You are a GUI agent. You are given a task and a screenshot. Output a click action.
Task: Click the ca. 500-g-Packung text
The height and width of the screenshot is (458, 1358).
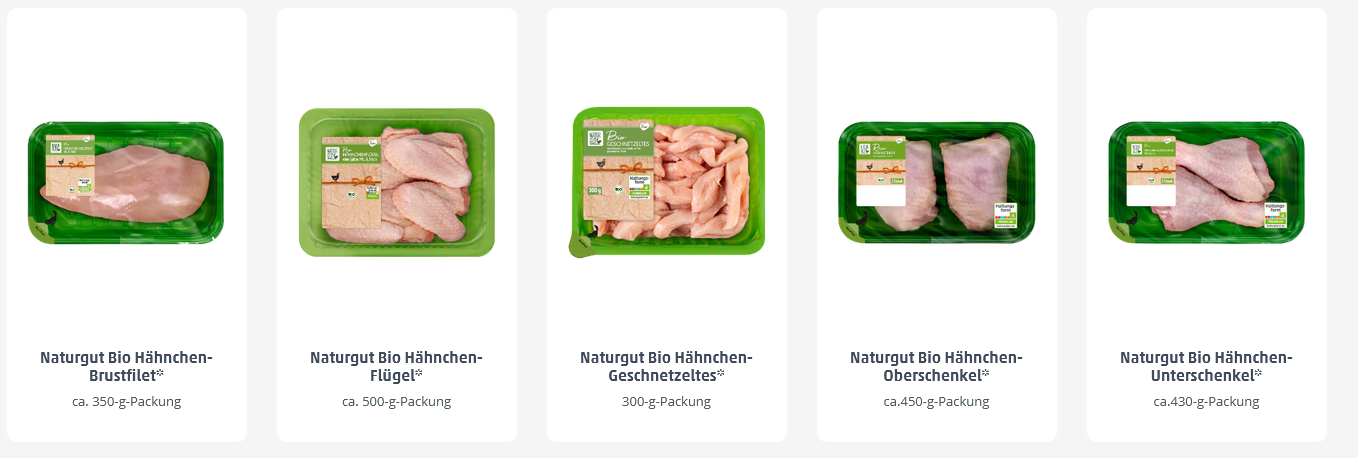[x=397, y=402]
